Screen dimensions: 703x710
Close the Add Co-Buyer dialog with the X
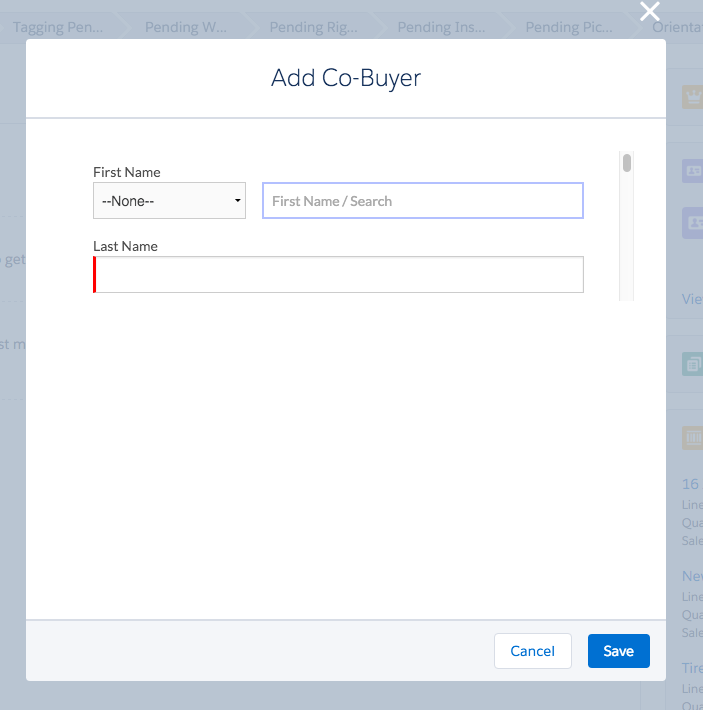coord(650,12)
